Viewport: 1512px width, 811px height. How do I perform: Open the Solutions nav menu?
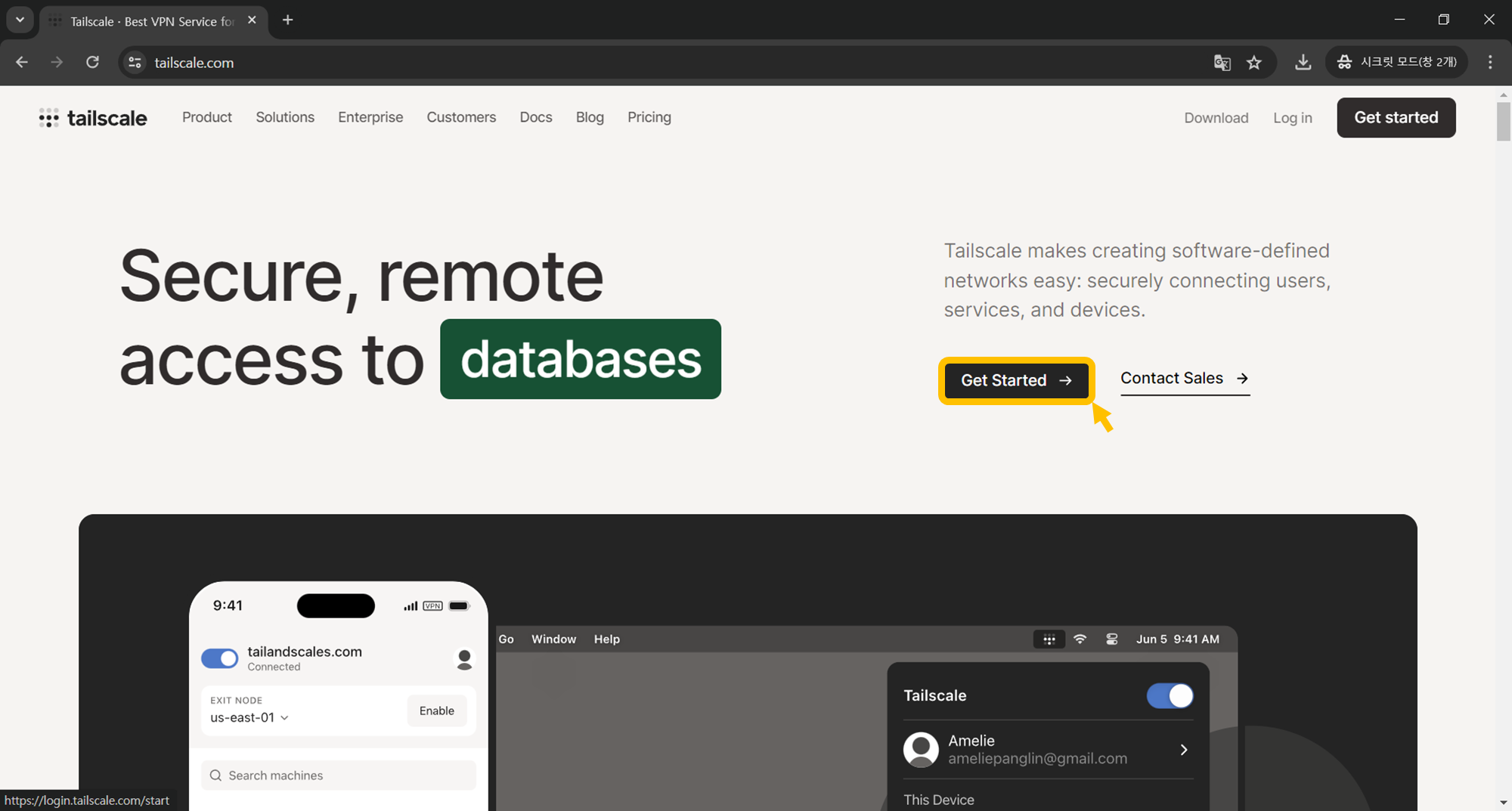click(x=285, y=117)
